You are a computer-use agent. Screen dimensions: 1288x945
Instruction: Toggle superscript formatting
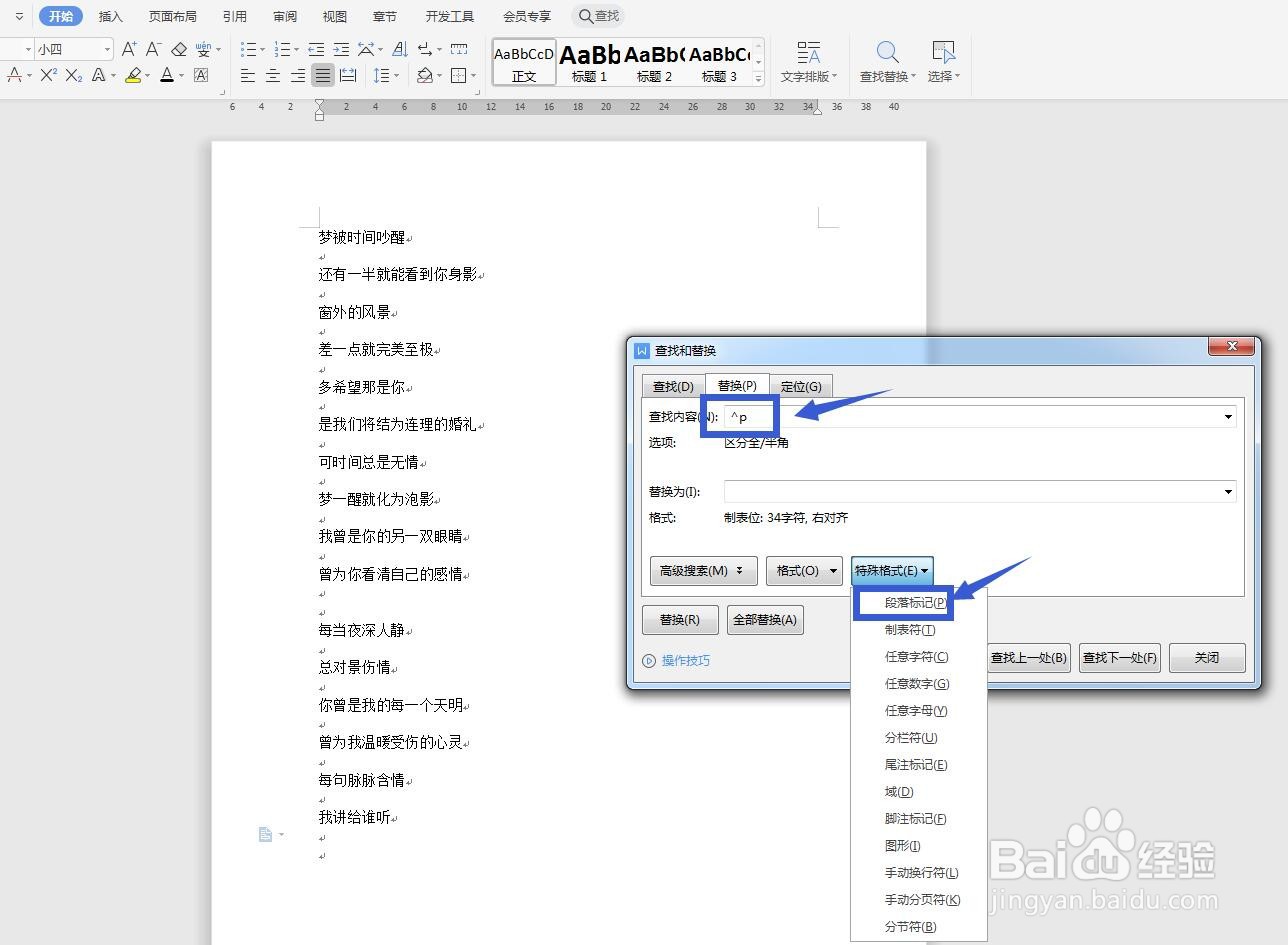pos(48,75)
